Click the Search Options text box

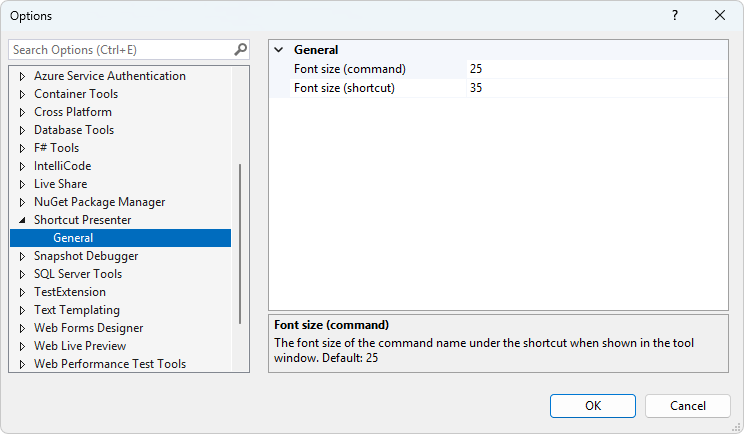click(120, 49)
